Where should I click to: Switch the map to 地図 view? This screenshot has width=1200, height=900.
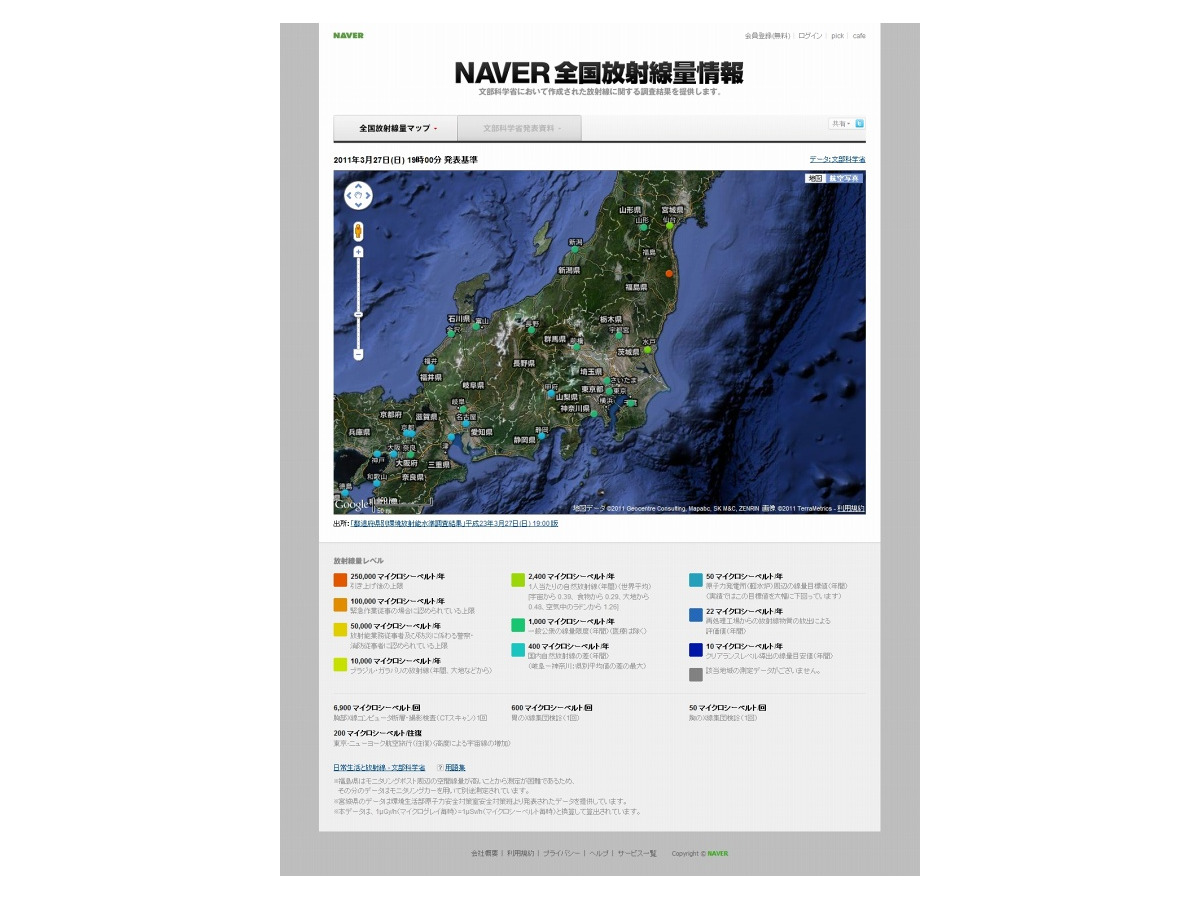(x=815, y=178)
